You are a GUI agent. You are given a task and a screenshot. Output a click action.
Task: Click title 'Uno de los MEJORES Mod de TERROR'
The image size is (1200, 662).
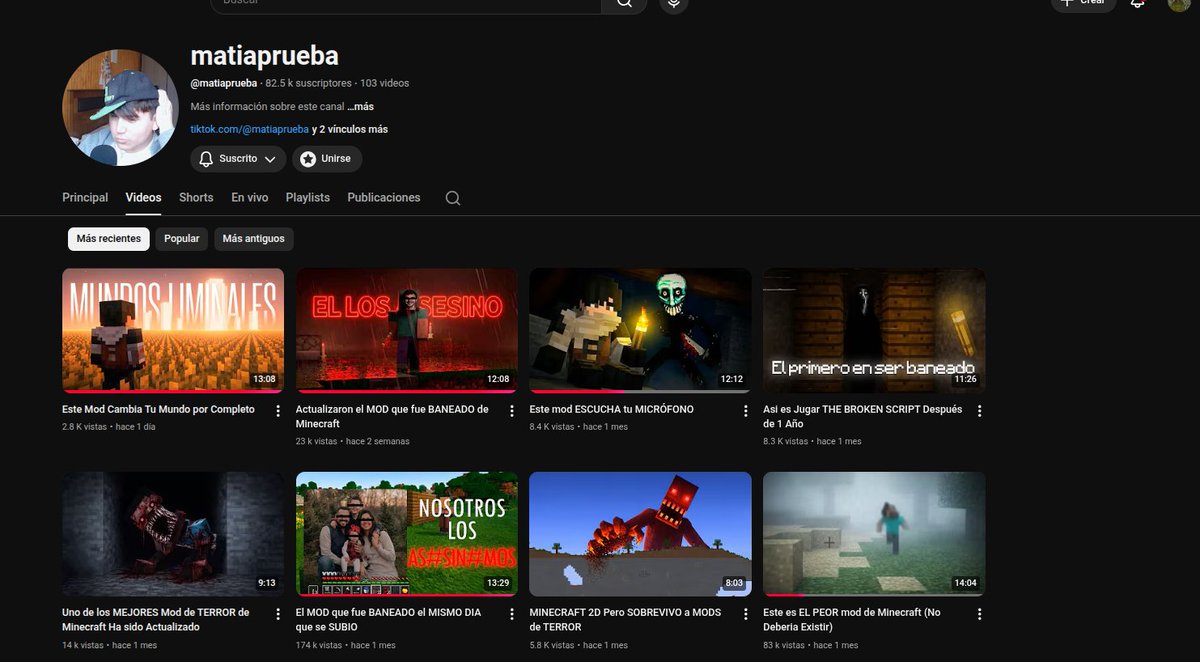[156, 619]
